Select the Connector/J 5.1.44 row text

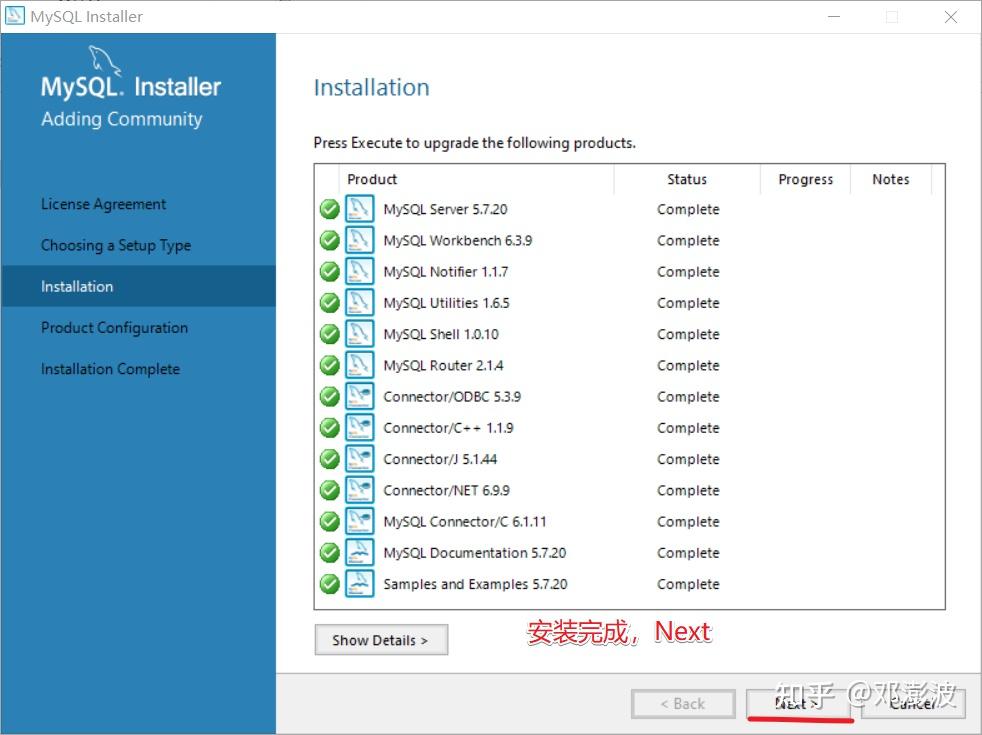pyautogui.click(x=440, y=460)
